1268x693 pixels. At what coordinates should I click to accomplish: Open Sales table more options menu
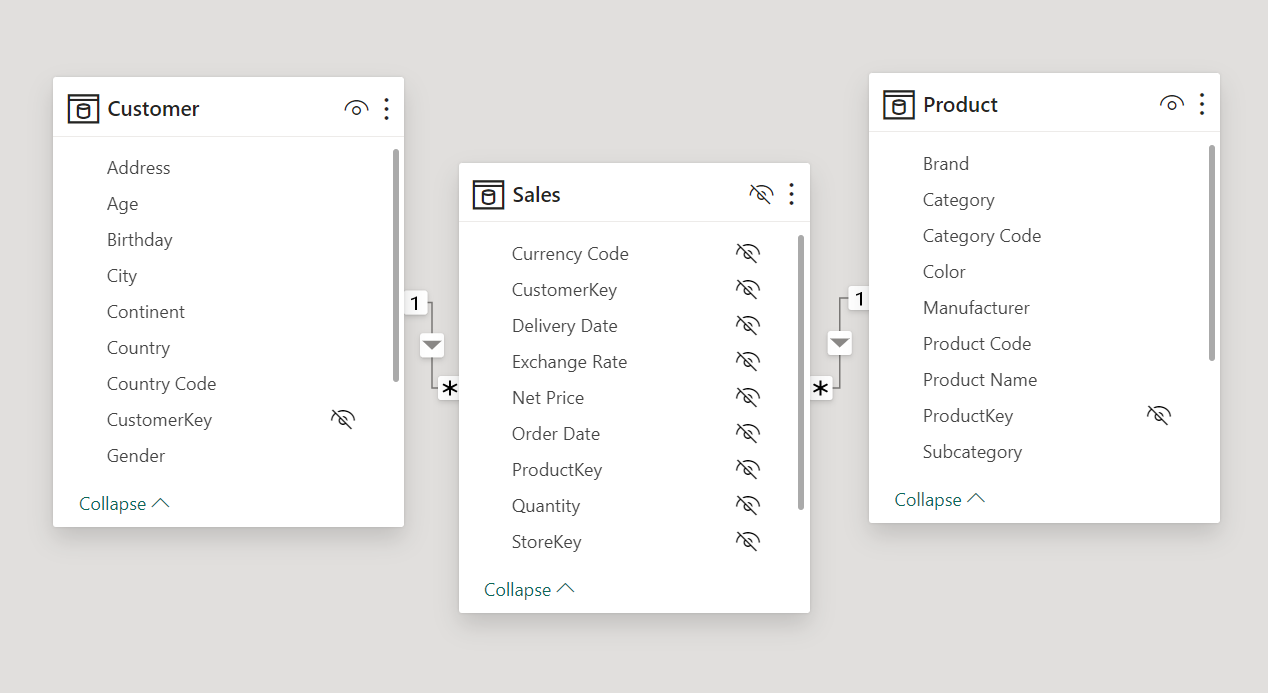[x=791, y=194]
